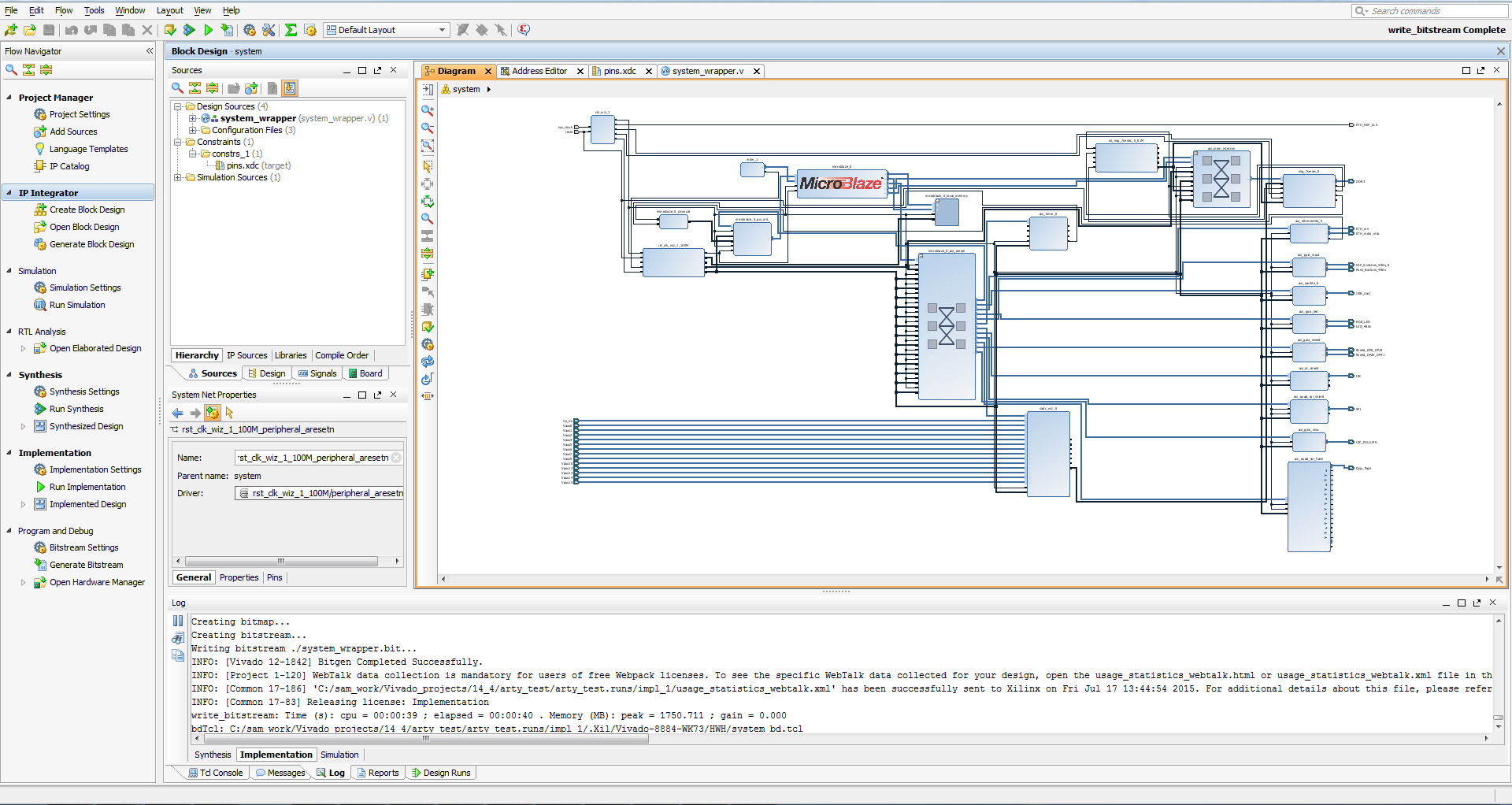The width and height of the screenshot is (1512, 805).
Task: Click the Search commands field
Action: point(1429,11)
